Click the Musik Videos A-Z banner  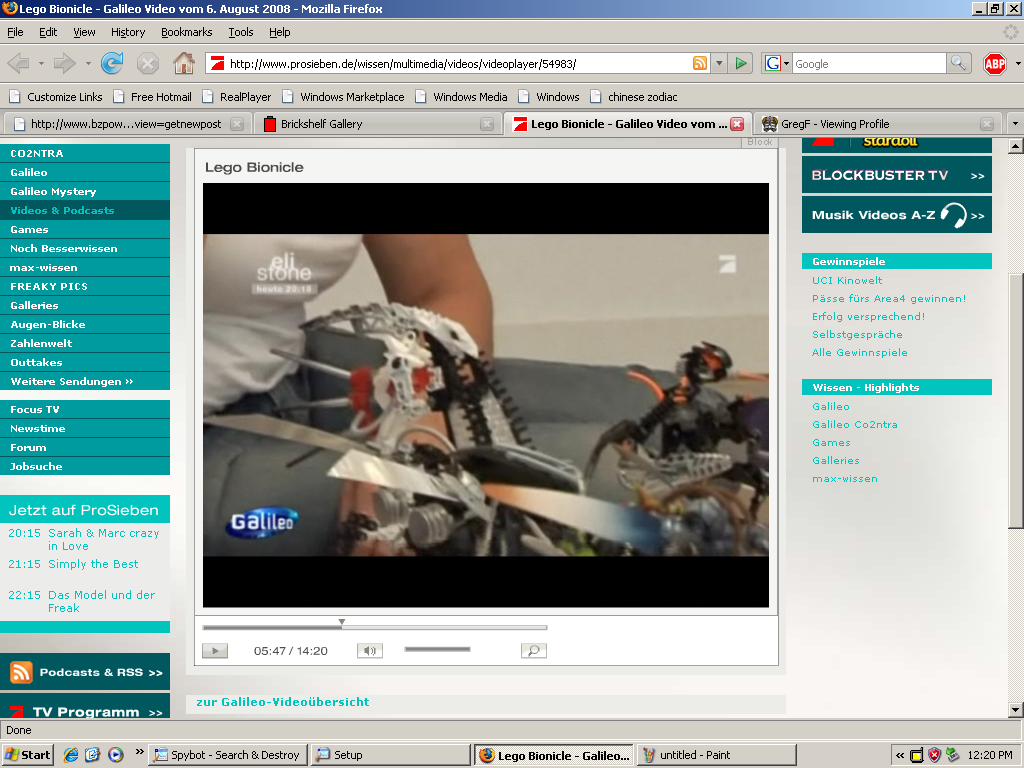[x=897, y=215]
